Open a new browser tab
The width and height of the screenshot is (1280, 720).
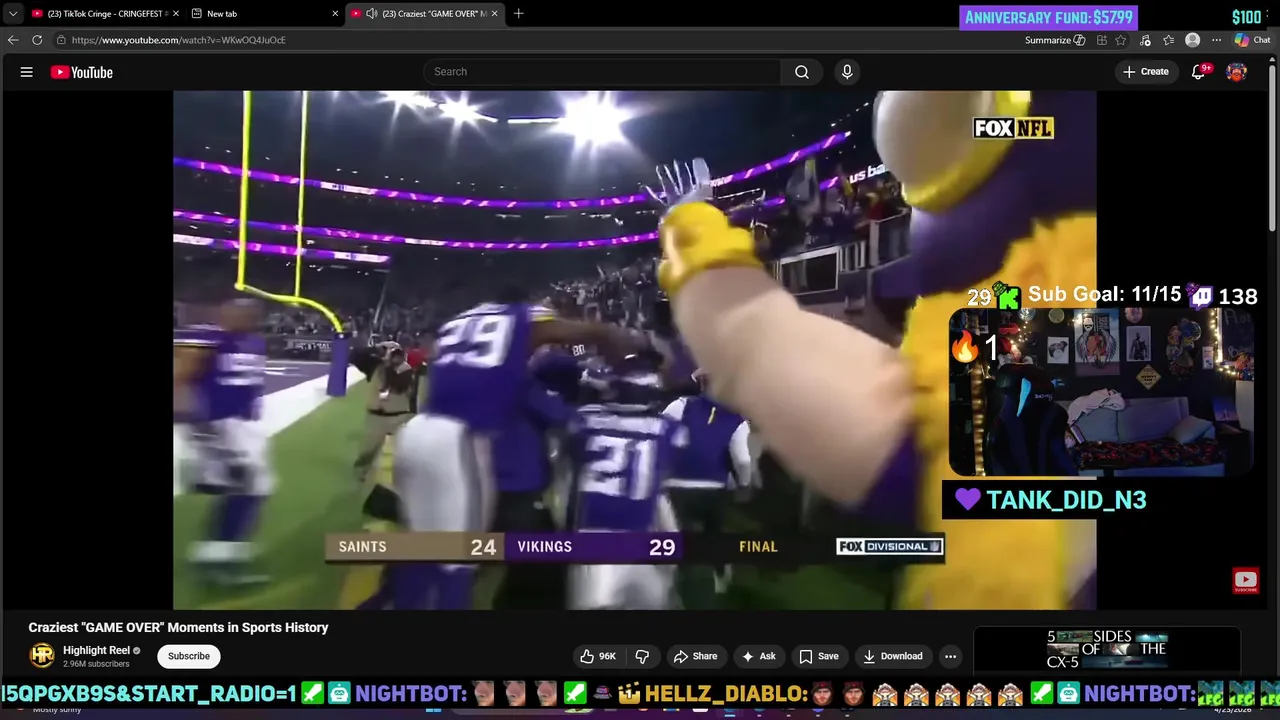pos(518,14)
